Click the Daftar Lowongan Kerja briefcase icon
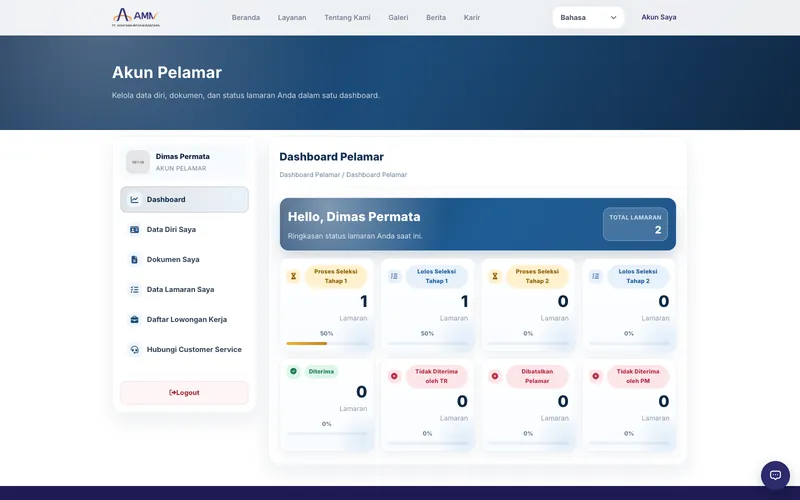The height and width of the screenshot is (500, 800). click(134, 319)
